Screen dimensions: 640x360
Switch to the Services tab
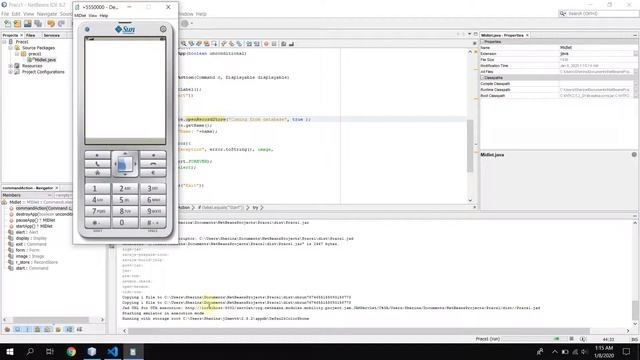pos(52,36)
